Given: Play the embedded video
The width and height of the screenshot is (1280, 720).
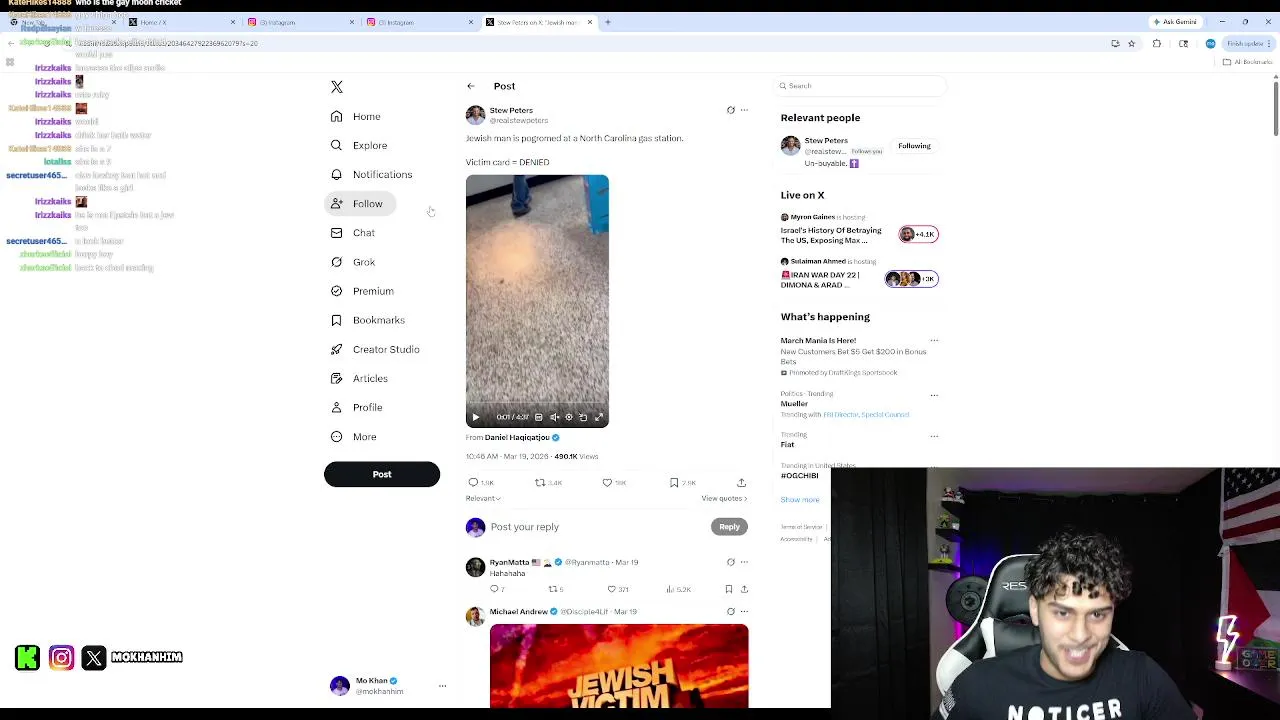Looking at the screenshot, I should (x=476, y=417).
